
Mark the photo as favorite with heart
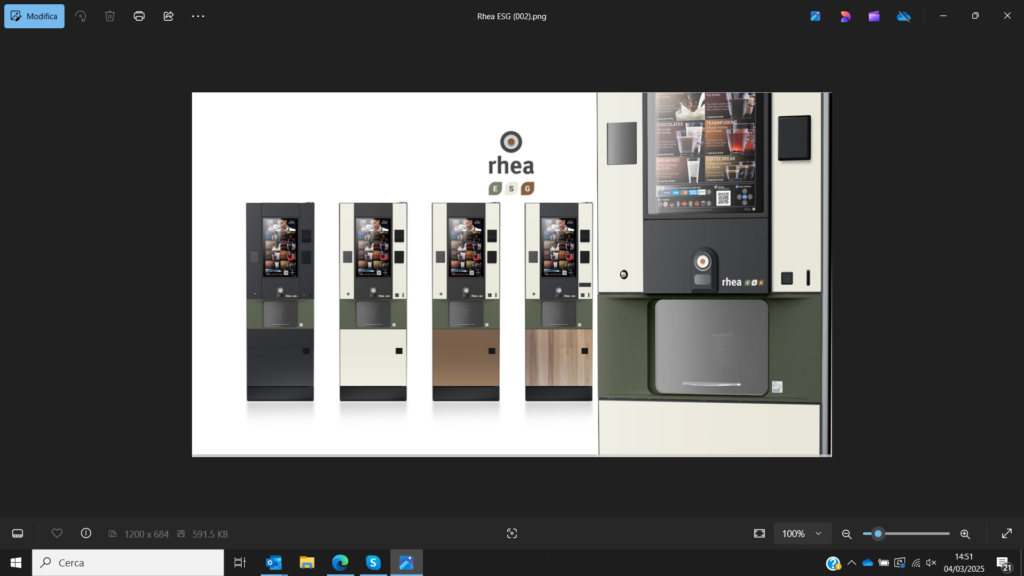[x=57, y=534]
